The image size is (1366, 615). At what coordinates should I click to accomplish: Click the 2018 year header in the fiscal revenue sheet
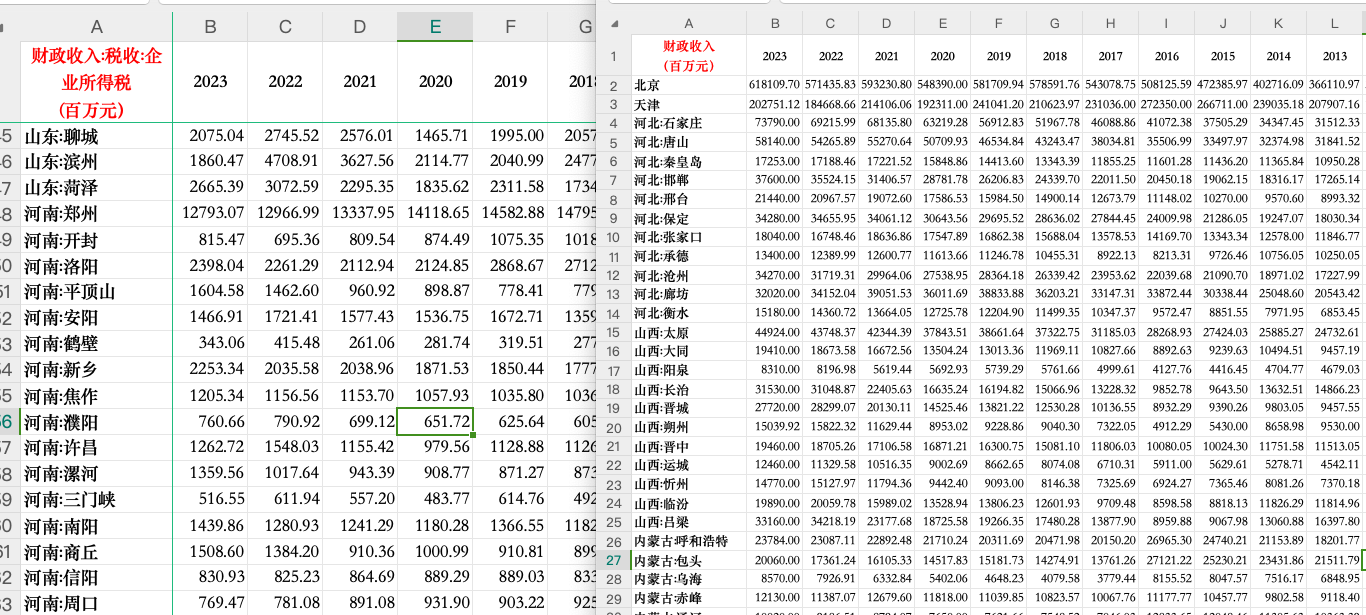click(1054, 55)
